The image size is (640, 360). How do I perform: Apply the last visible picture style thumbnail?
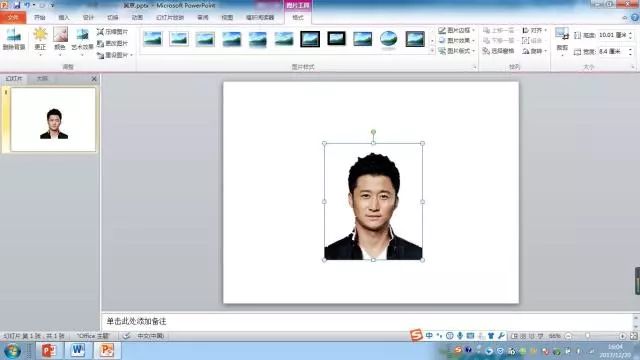(x=415, y=39)
